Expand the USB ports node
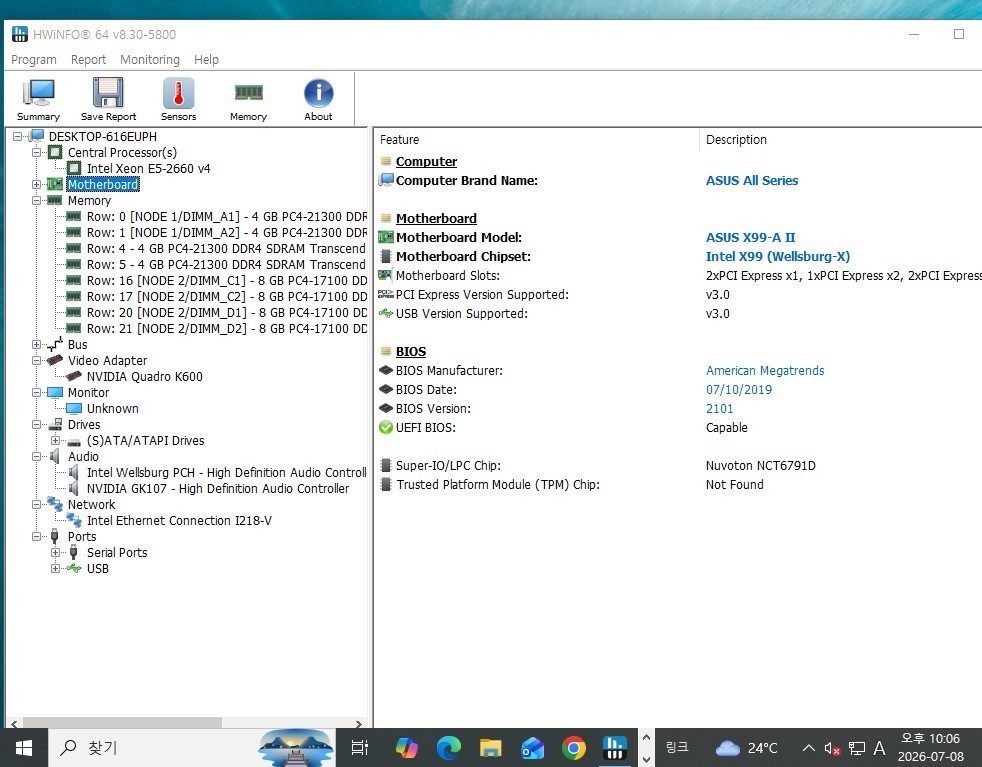Screen dimensions: 982x767 [x=55, y=569]
